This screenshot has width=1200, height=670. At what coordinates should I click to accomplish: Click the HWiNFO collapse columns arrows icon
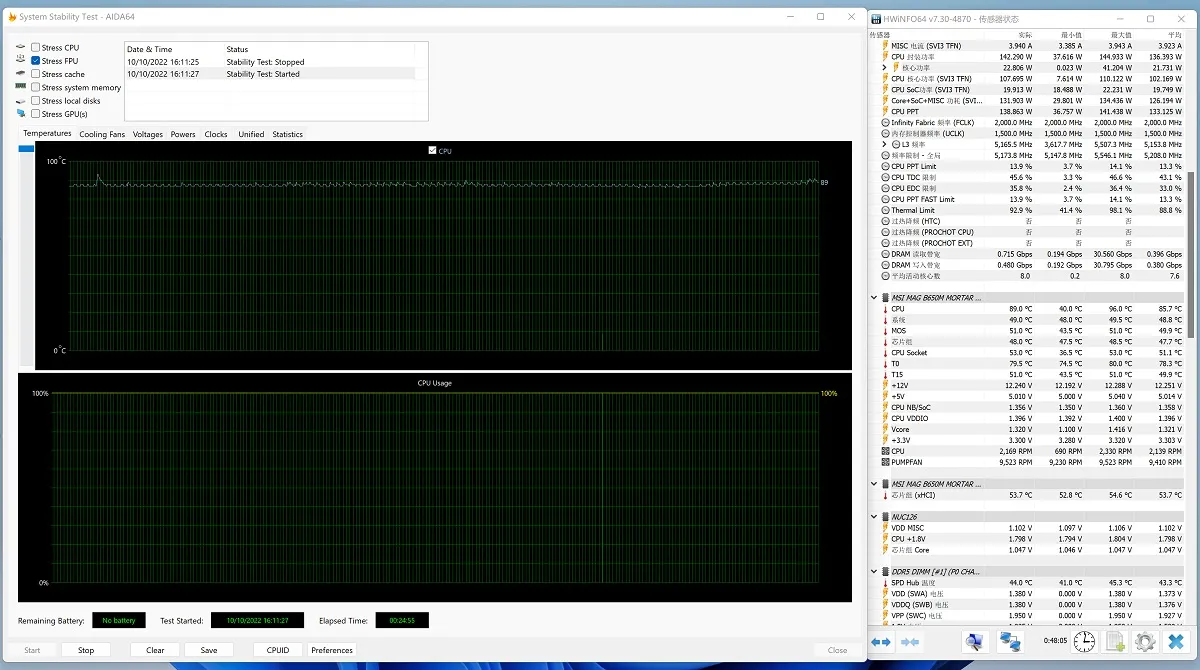tap(910, 641)
